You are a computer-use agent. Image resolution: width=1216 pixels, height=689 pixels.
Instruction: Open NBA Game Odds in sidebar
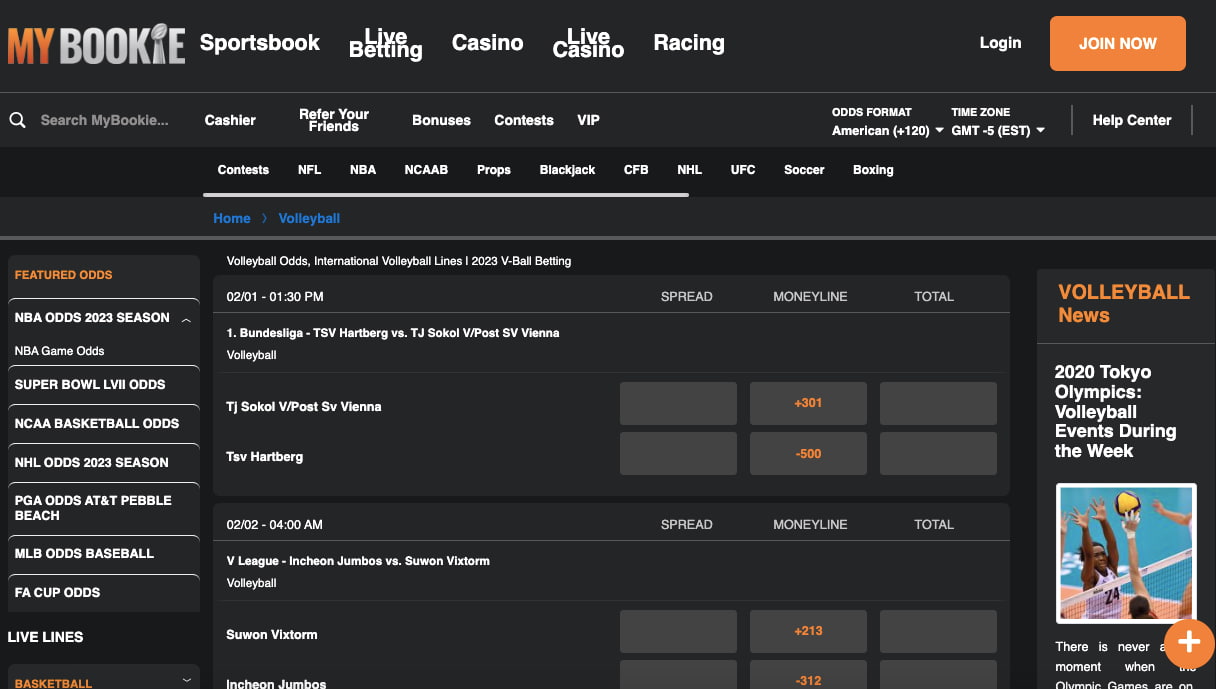(60, 351)
